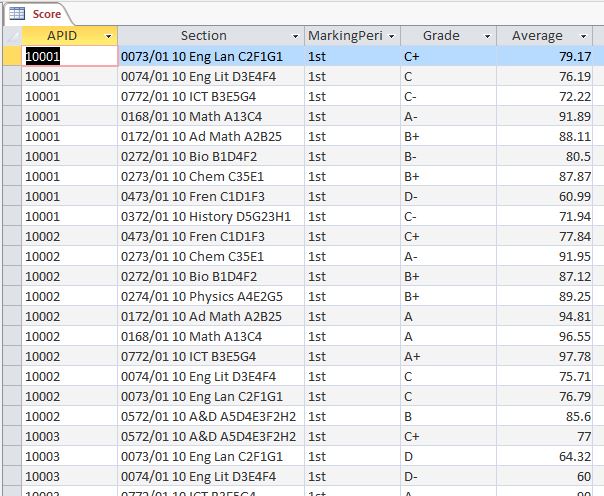Click the average value 94.81
The width and height of the screenshot is (604, 496).
point(575,317)
